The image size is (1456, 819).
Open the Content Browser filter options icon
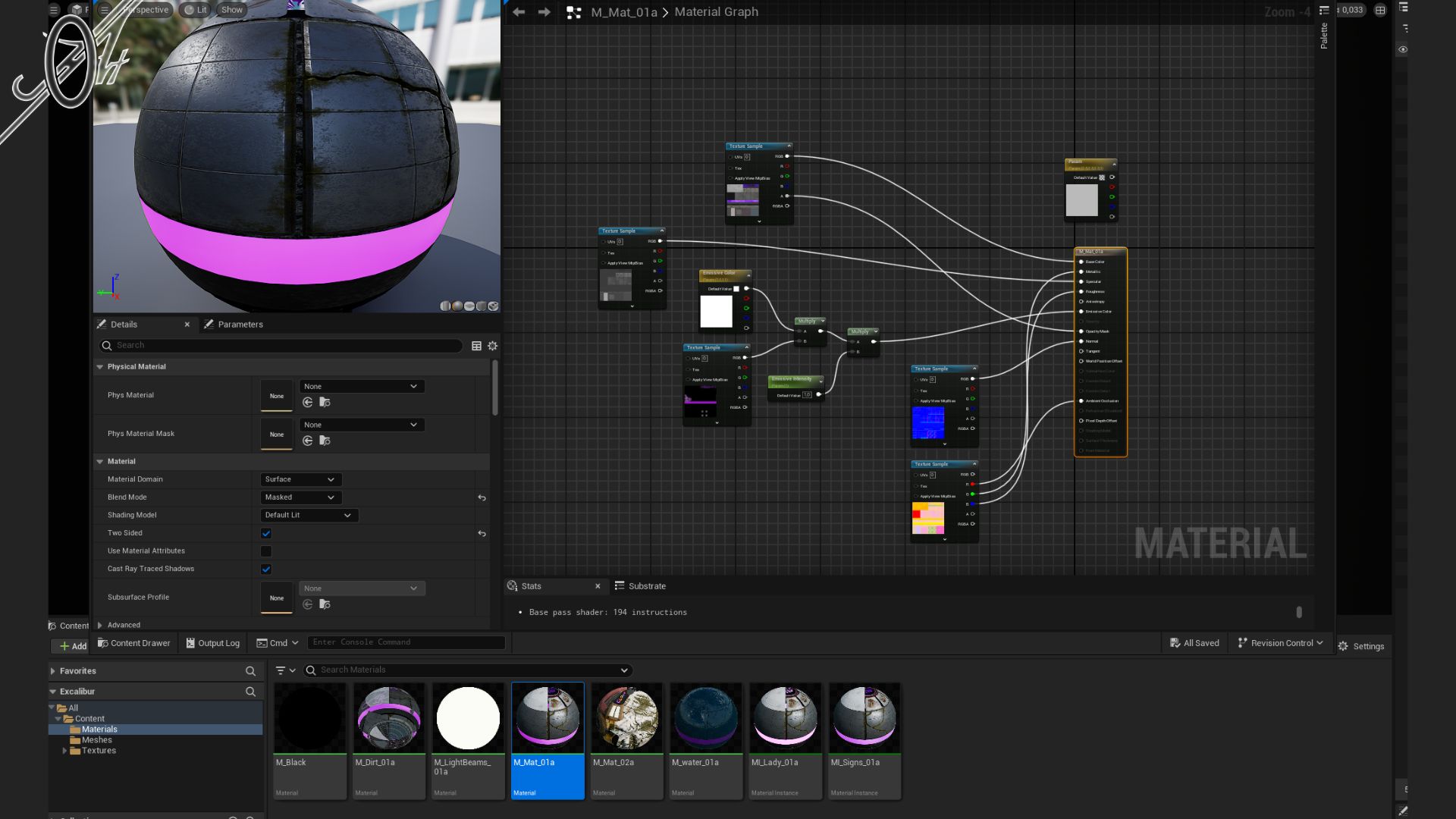[285, 670]
